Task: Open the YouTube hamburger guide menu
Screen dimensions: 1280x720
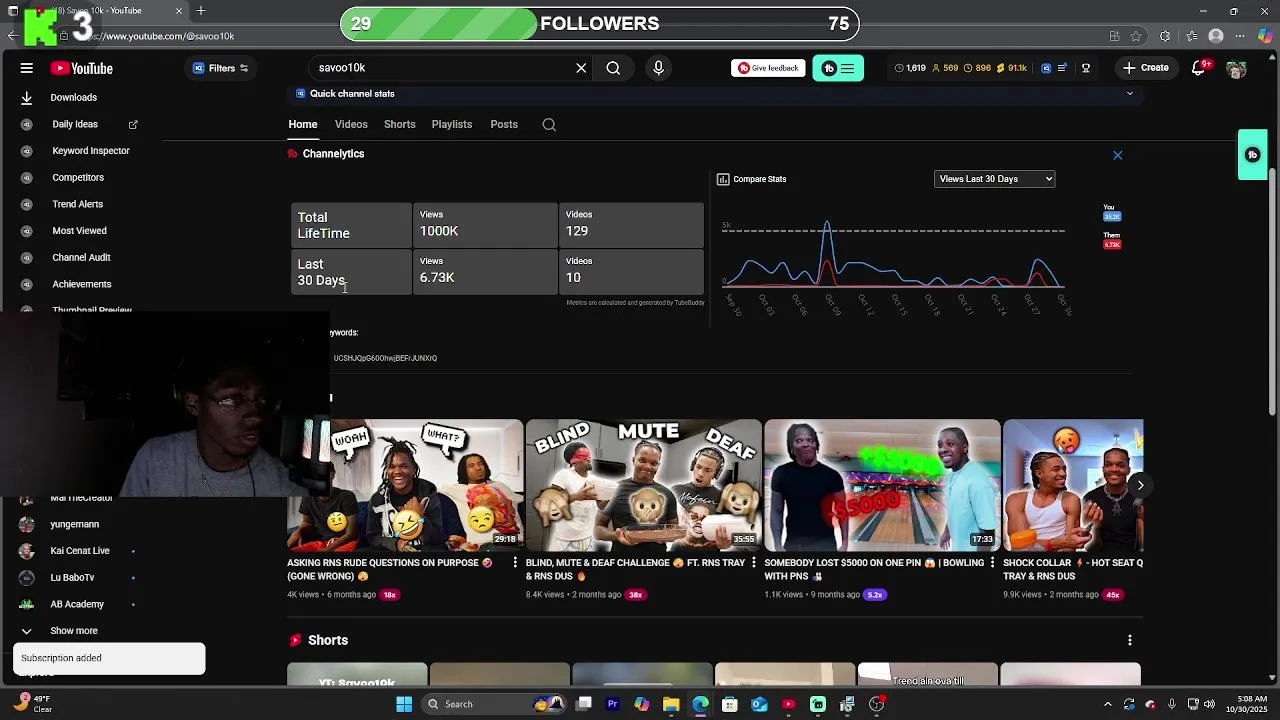Action: coord(27,68)
